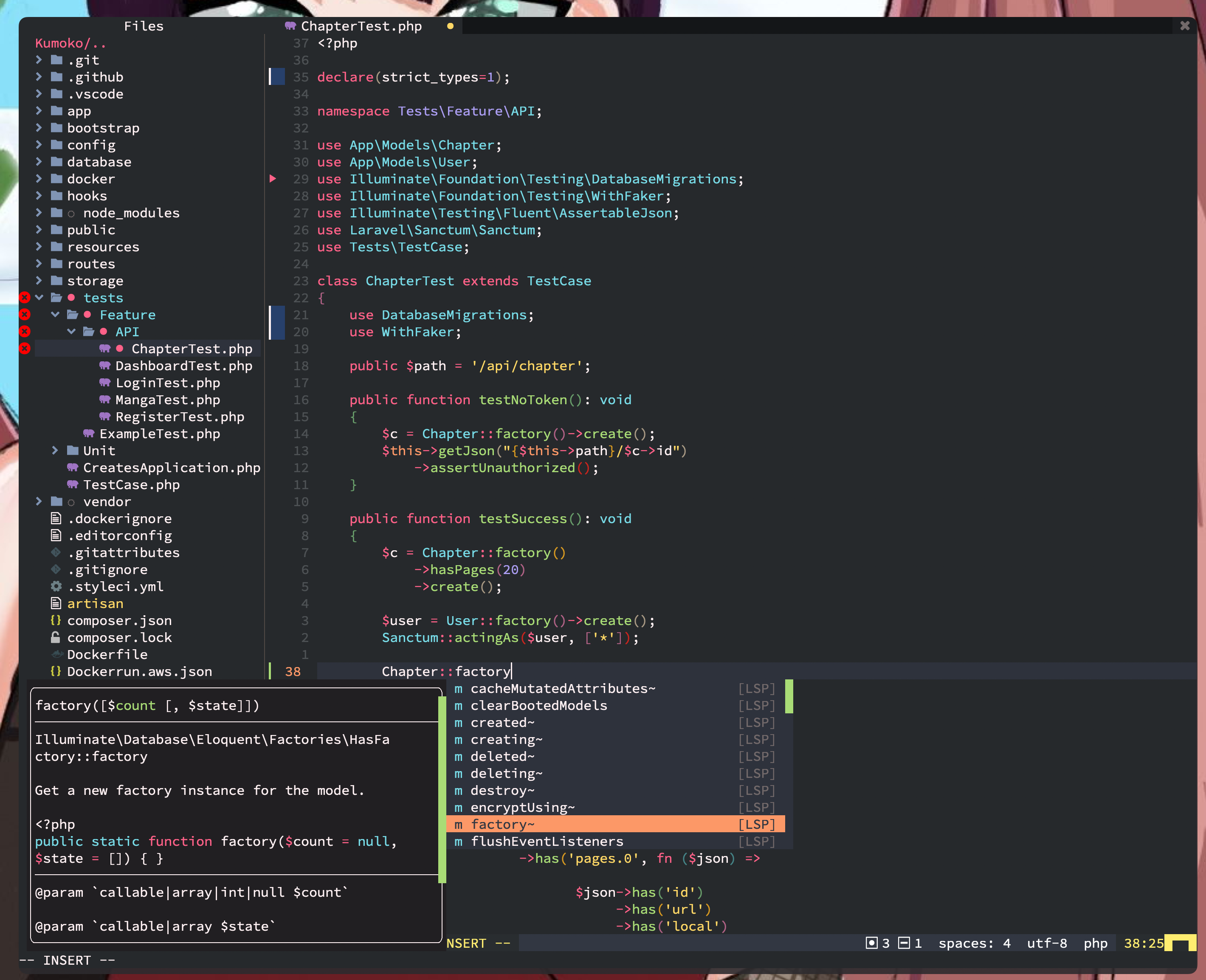
Task: Switch to the ChapterTest.php tab
Action: tap(361, 26)
